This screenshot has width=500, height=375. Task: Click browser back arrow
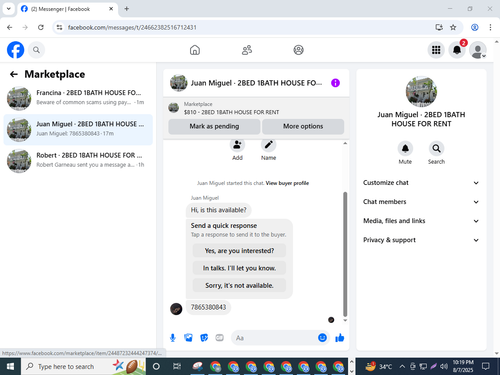pos(10,27)
